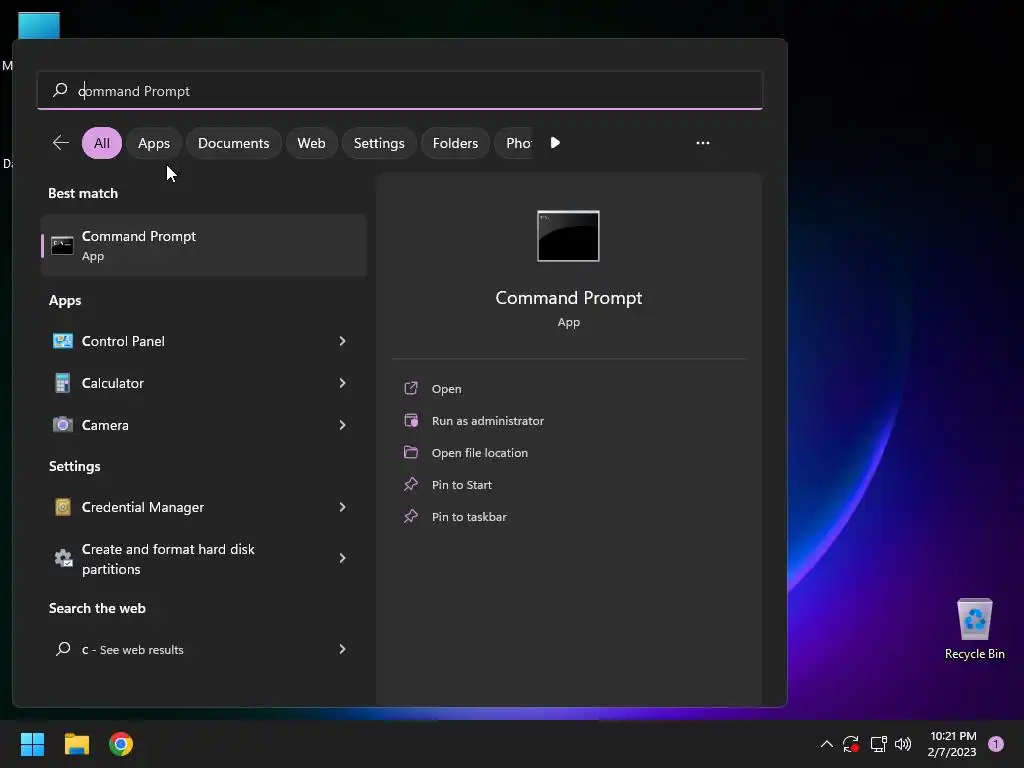Open the Control Panel result
Image resolution: width=1024 pixels, height=768 pixels.
[204, 341]
